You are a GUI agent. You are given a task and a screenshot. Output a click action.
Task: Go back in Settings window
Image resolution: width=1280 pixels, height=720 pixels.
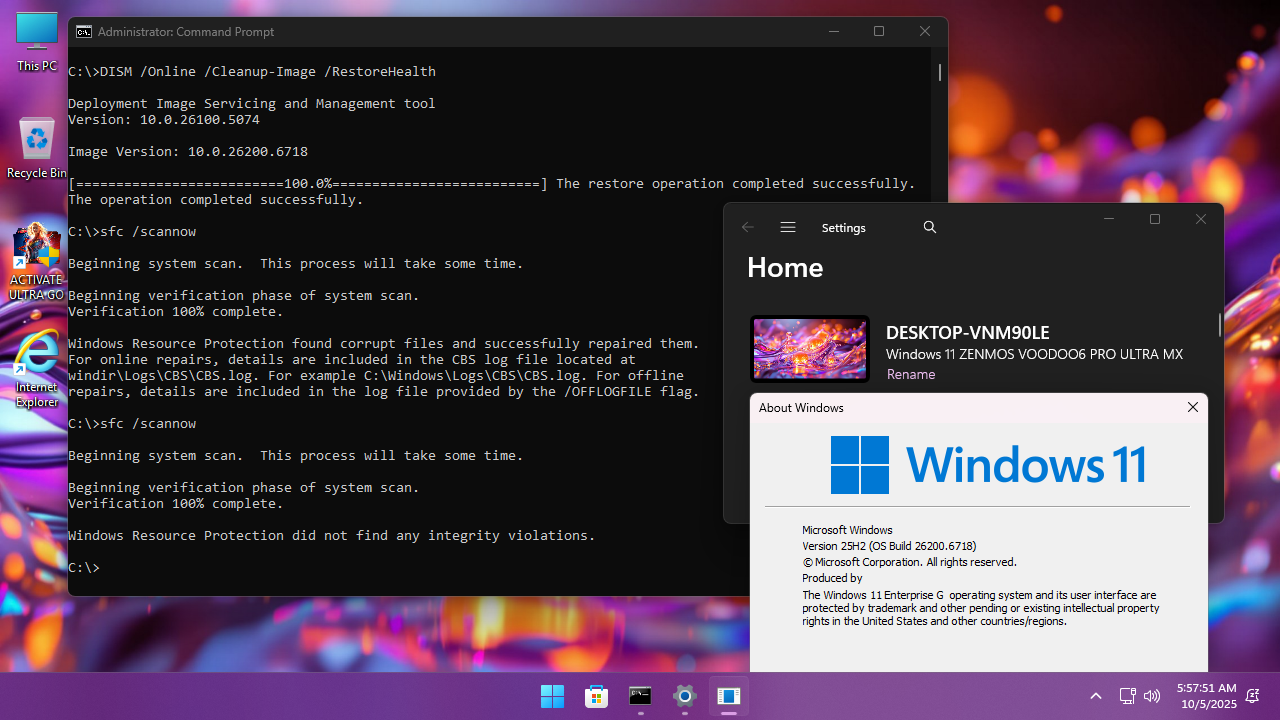[748, 227]
